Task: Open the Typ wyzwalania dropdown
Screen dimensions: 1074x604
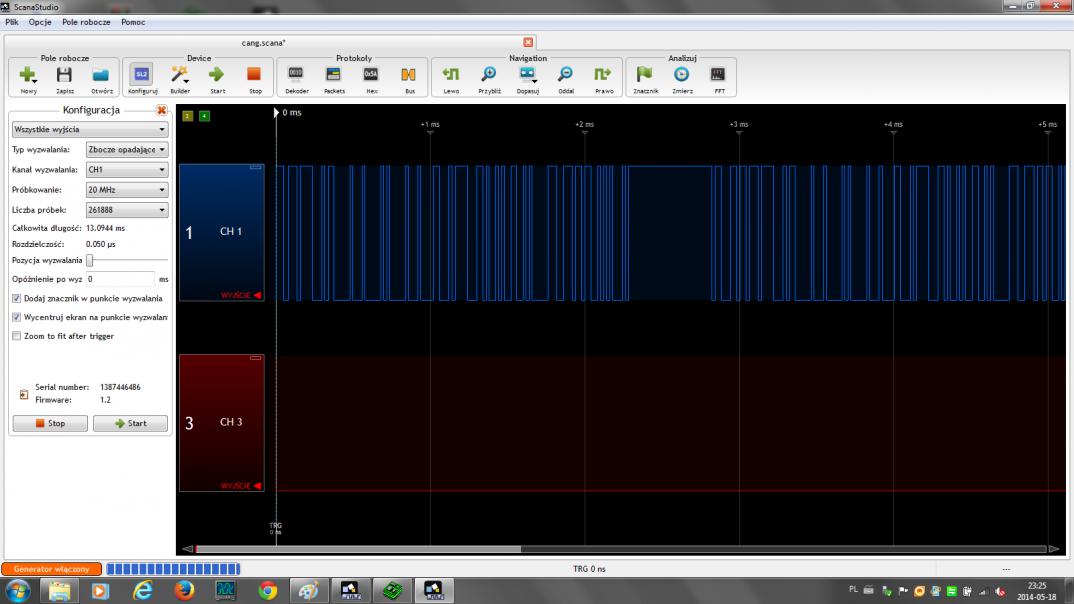Action: pyautogui.click(x=127, y=150)
